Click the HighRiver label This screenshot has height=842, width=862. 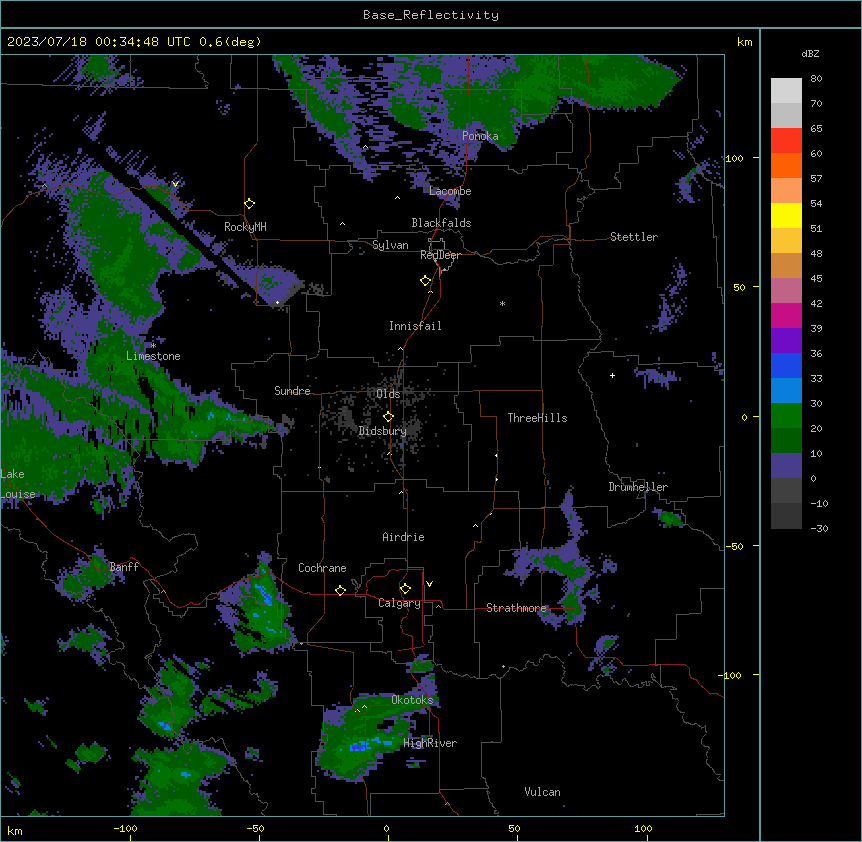(430, 743)
